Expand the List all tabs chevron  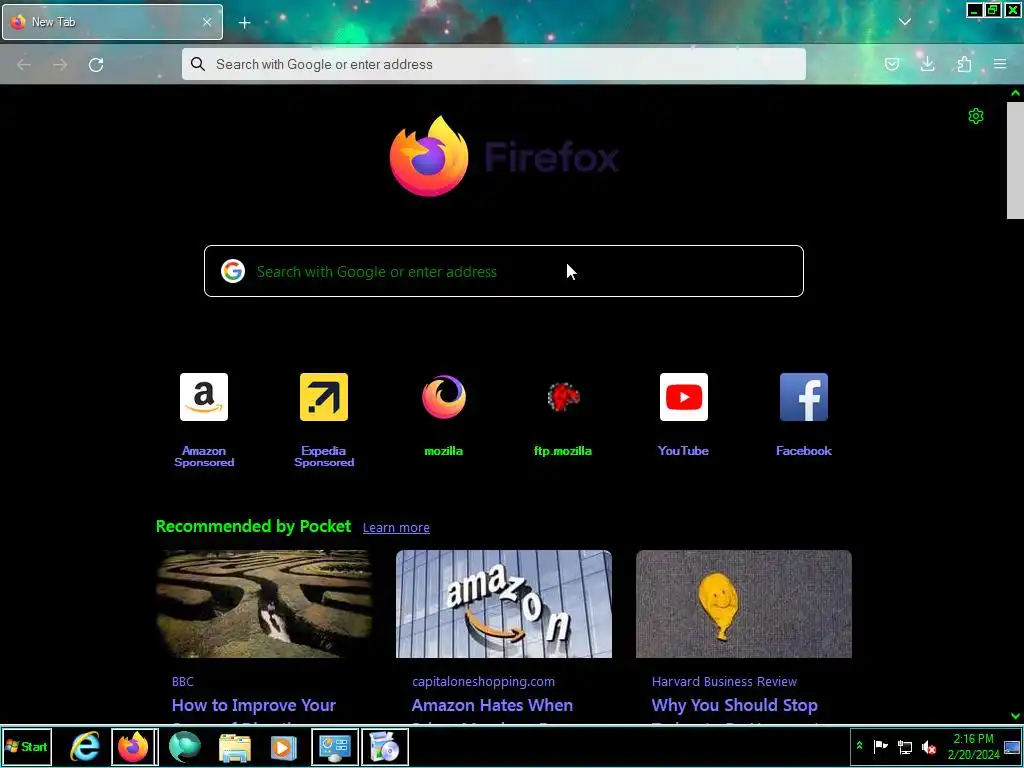904,22
